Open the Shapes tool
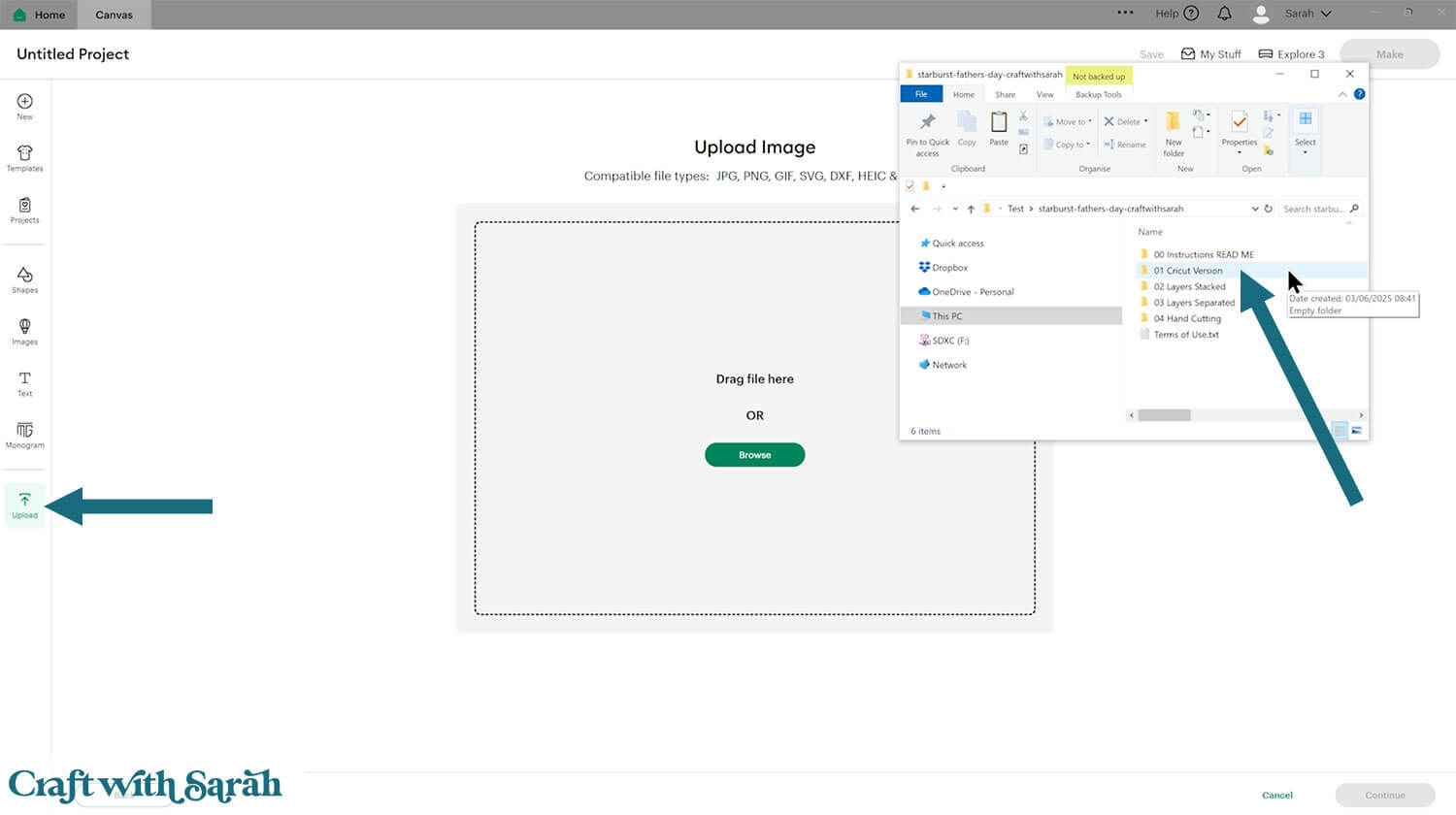The image size is (1456, 815). click(x=24, y=279)
